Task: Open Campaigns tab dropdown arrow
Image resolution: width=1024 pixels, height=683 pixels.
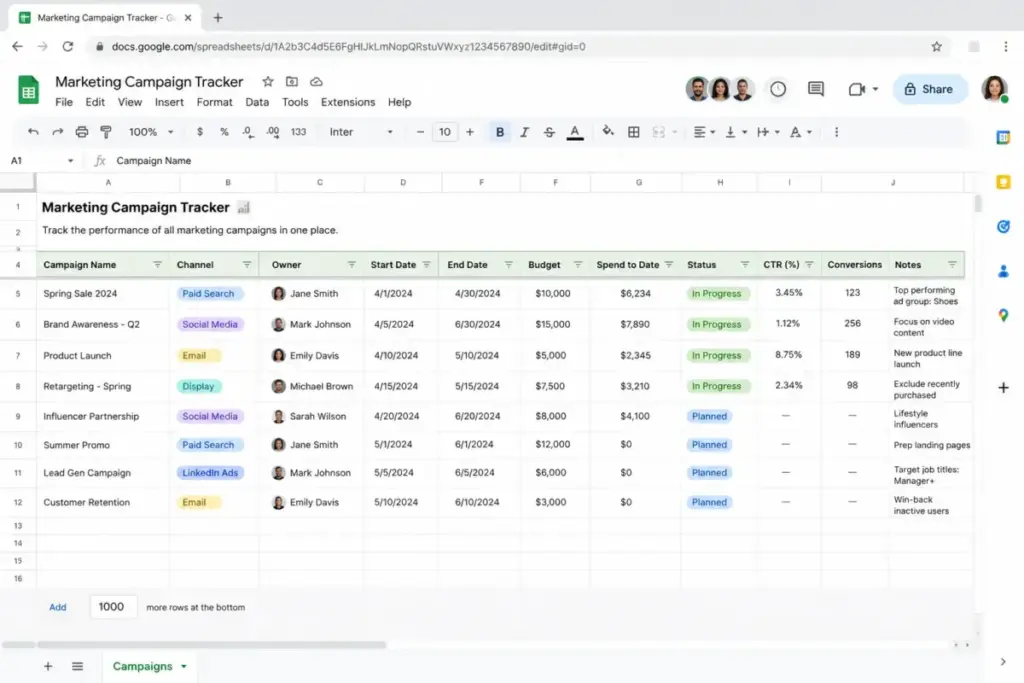Action: point(184,667)
